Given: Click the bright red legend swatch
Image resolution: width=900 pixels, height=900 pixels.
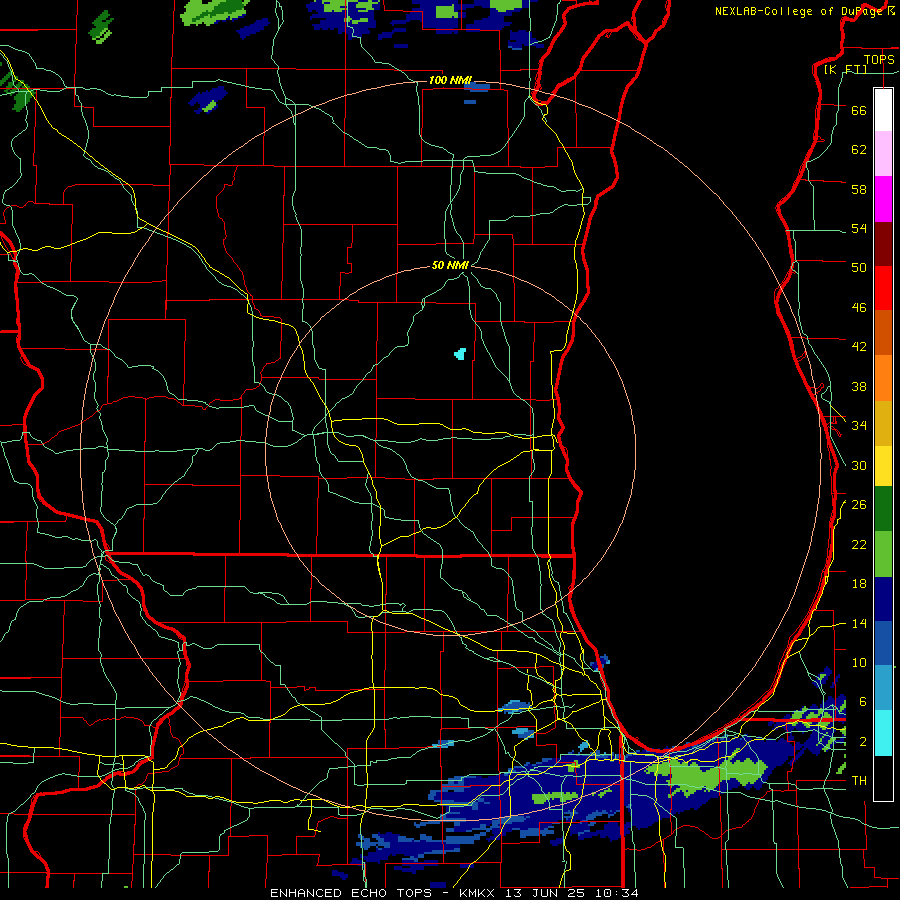Looking at the screenshot, I should pyautogui.click(x=883, y=288).
